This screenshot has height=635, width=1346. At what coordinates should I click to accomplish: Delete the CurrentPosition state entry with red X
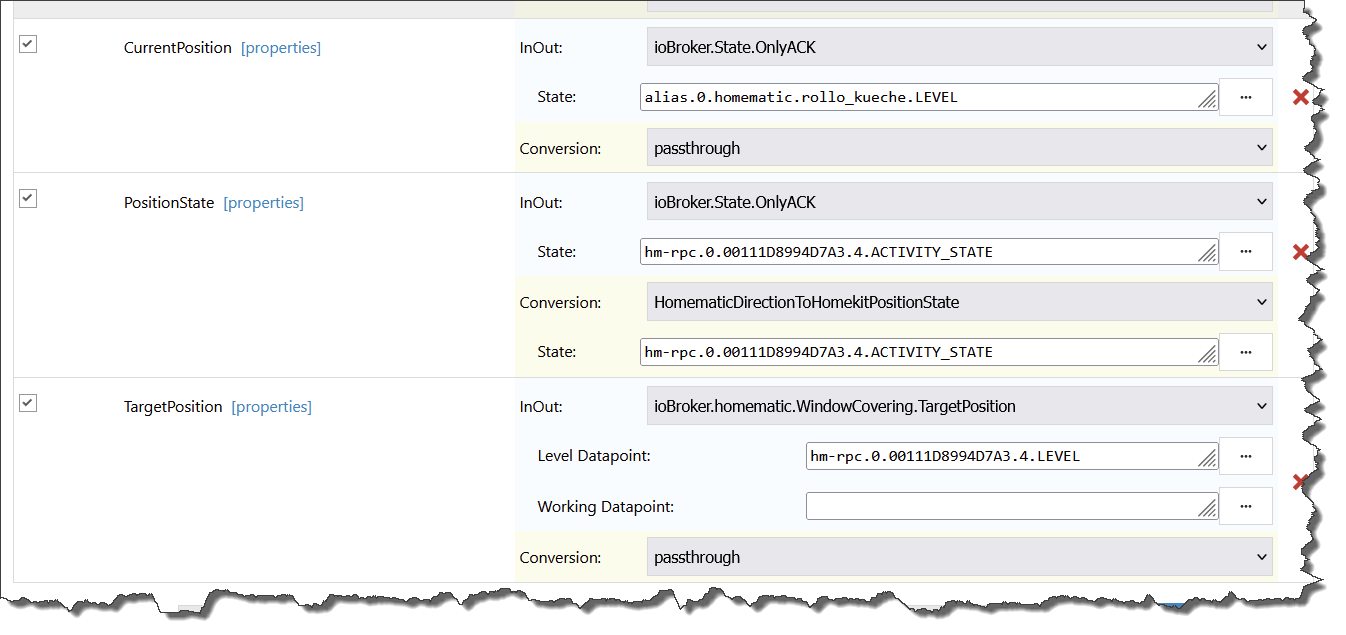pyautogui.click(x=1300, y=97)
